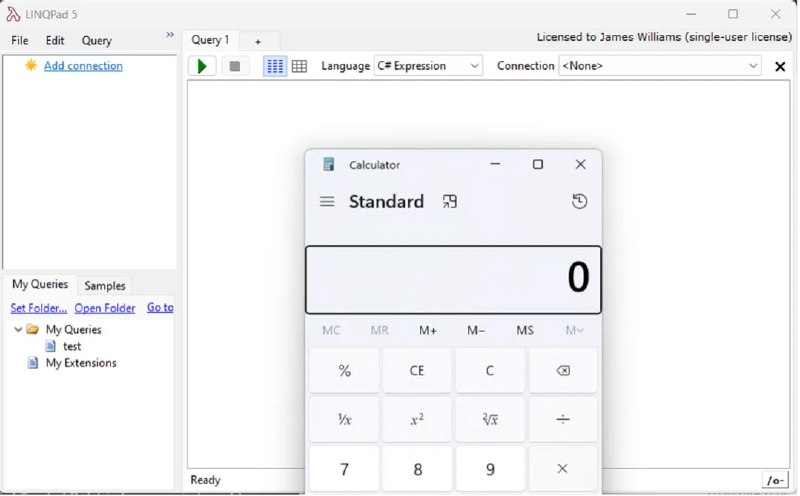
Task: Click the Calculator reciprocal 1/x button
Action: pos(344,419)
